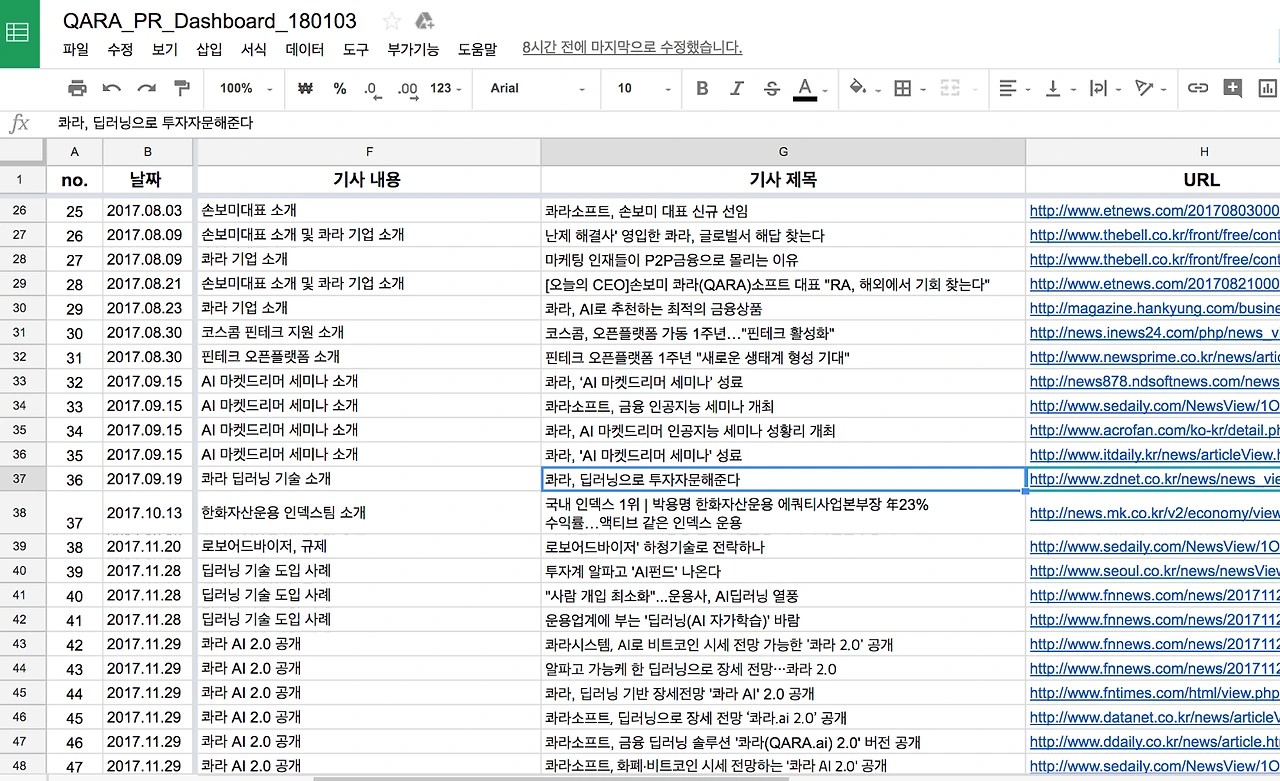Open the seoul.co.kr link

(1155, 571)
